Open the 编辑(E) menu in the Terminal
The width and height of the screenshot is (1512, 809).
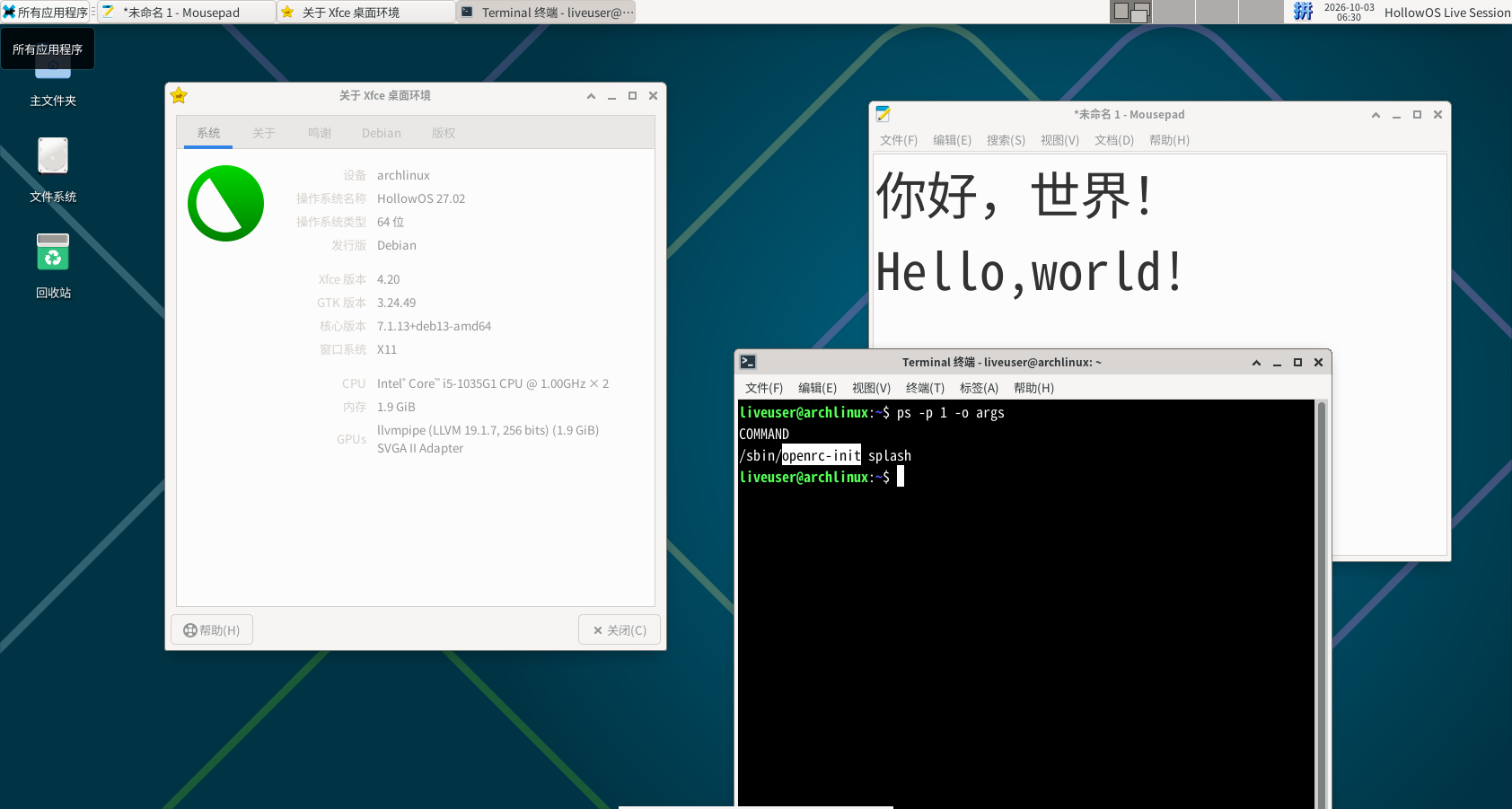[817, 388]
